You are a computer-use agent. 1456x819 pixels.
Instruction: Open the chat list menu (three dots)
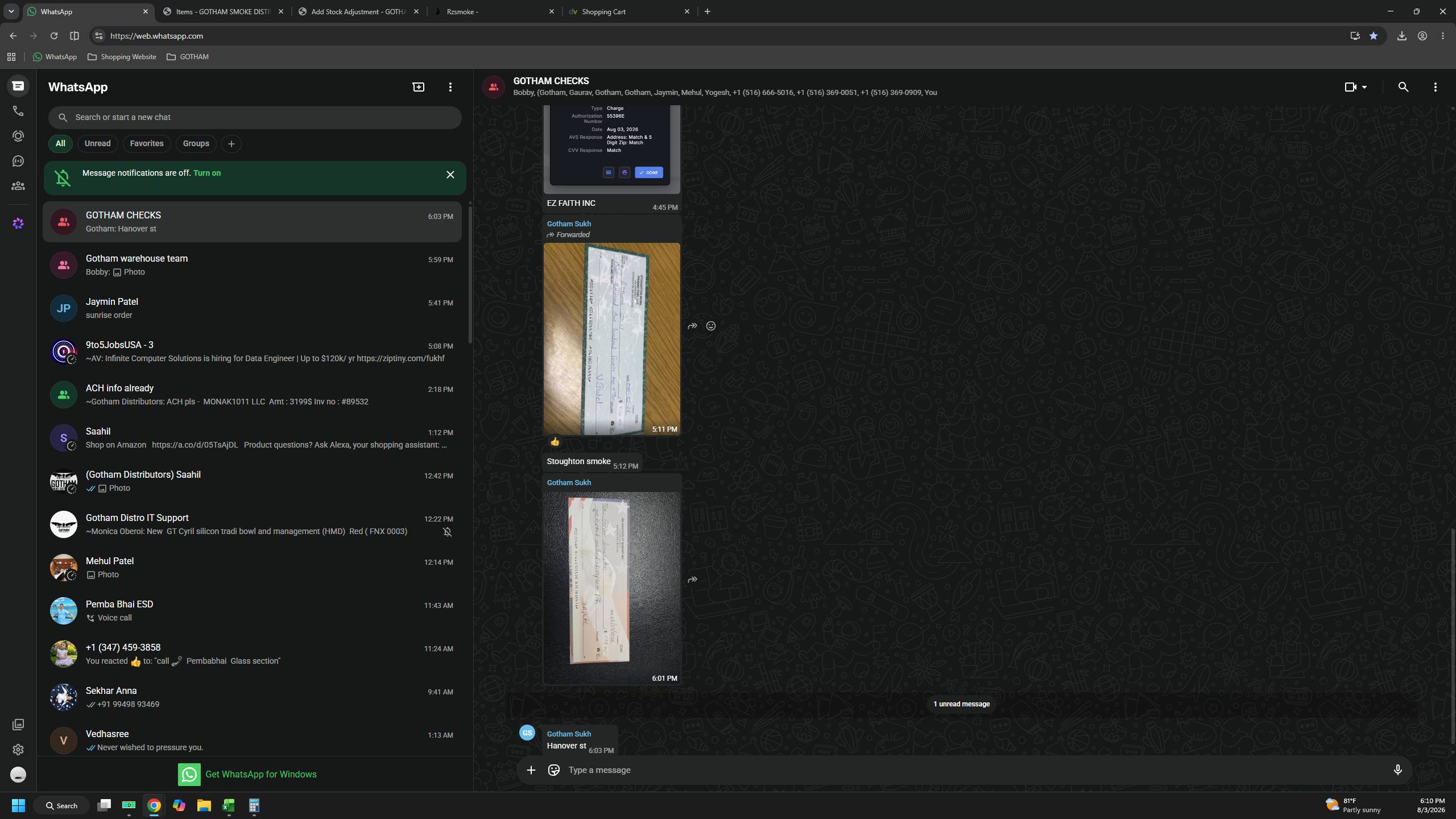point(450,87)
